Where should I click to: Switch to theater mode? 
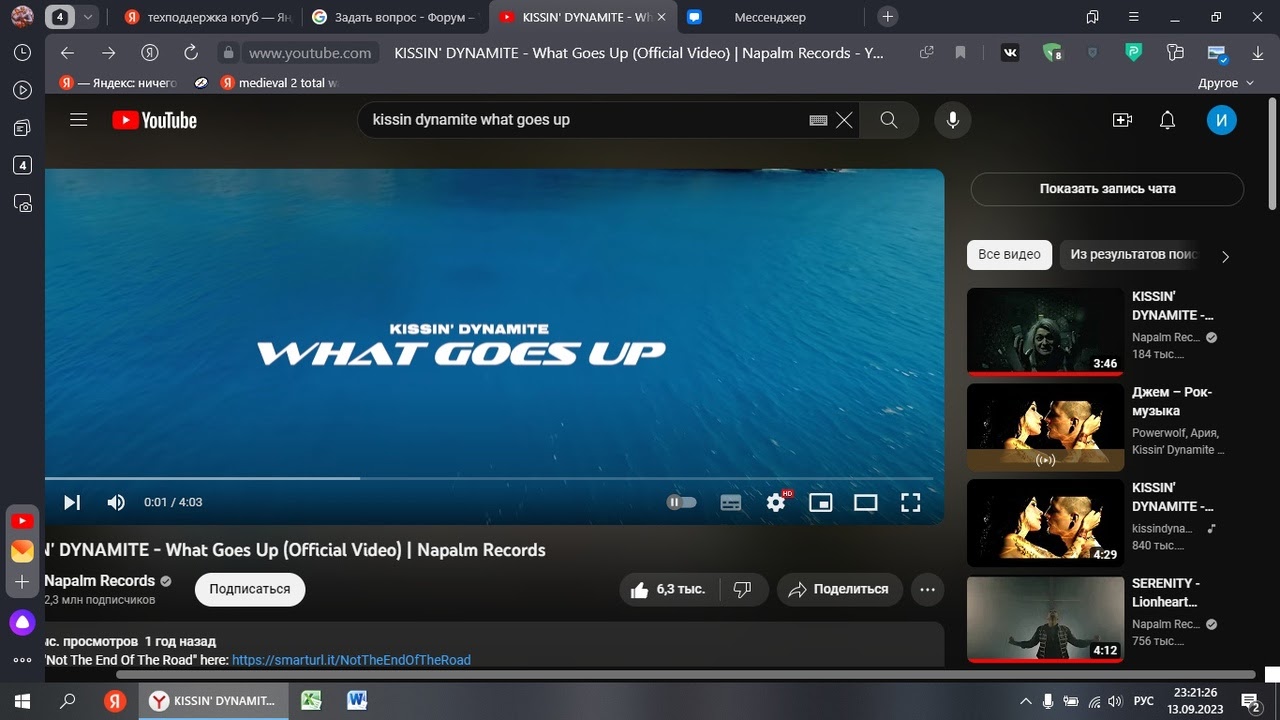[865, 502]
